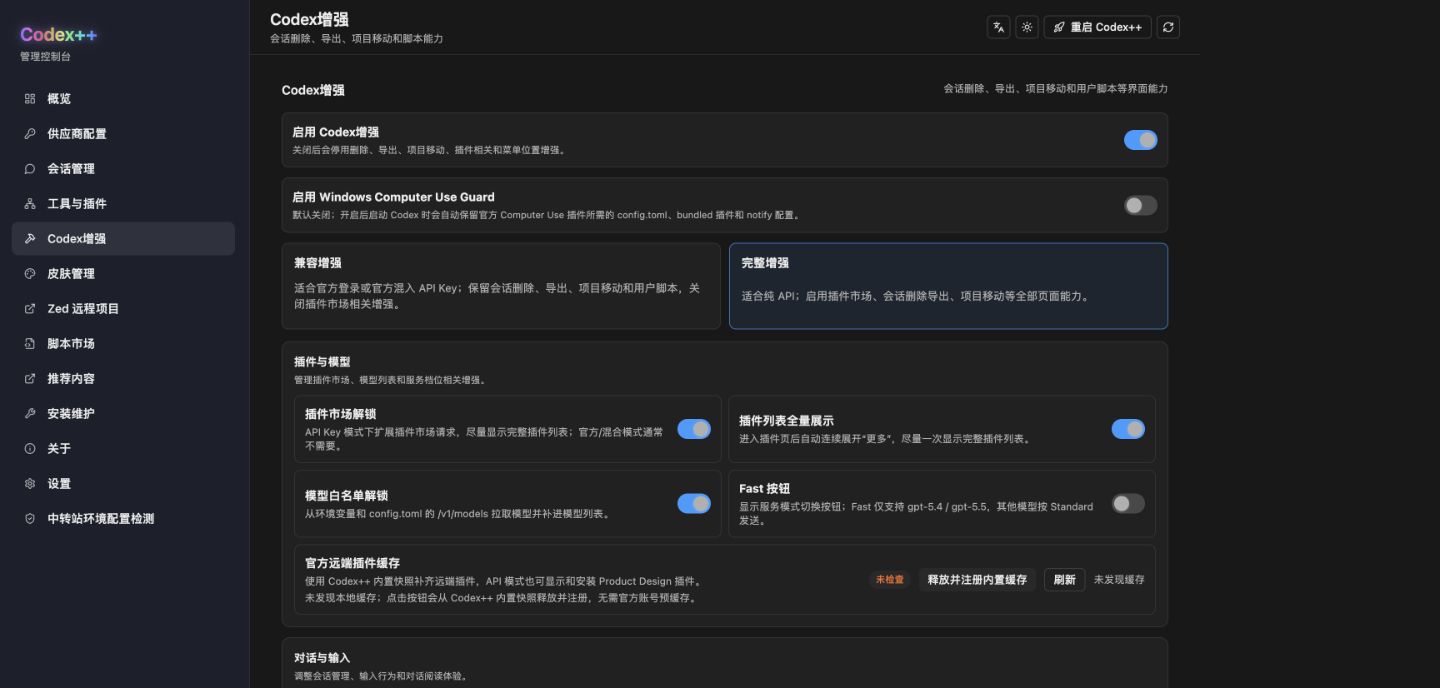The width and height of the screenshot is (1440, 688).
Task: Click 重启 Codex++ button
Action: [x=1097, y=27]
